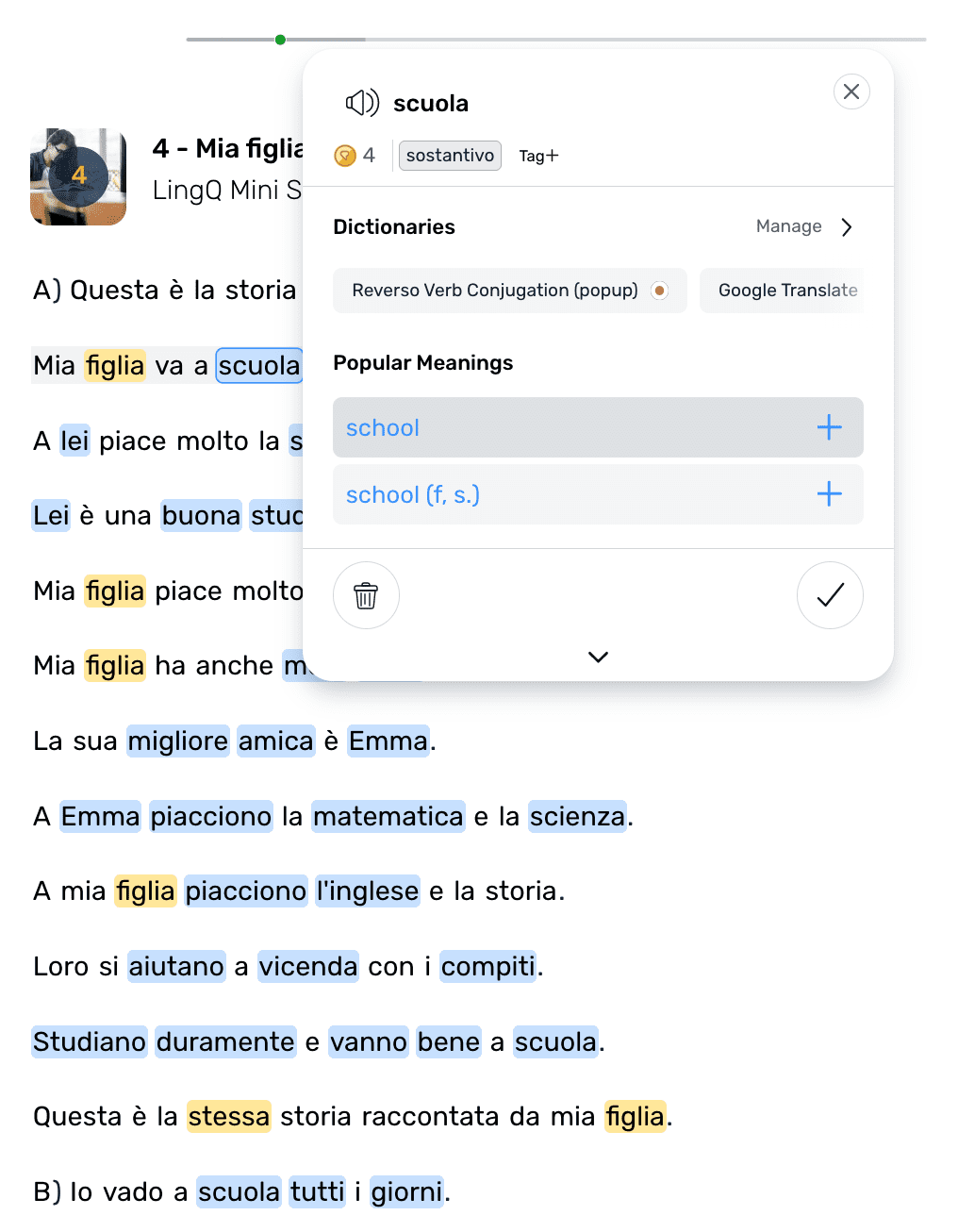Select the 'school (f, s.)' meaning
The width and height of the screenshot is (958, 1232).
pyautogui.click(x=413, y=494)
